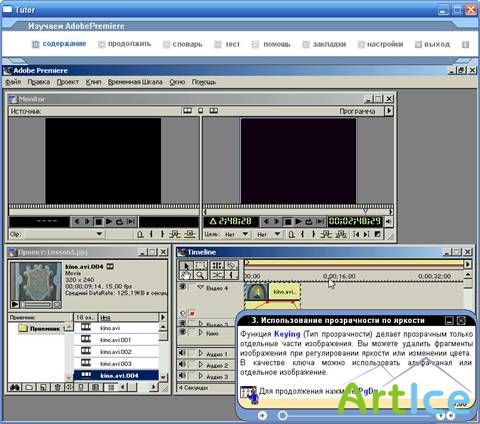Click the выход link in Tutor bar
480x424 pixels.
[x=437, y=44]
